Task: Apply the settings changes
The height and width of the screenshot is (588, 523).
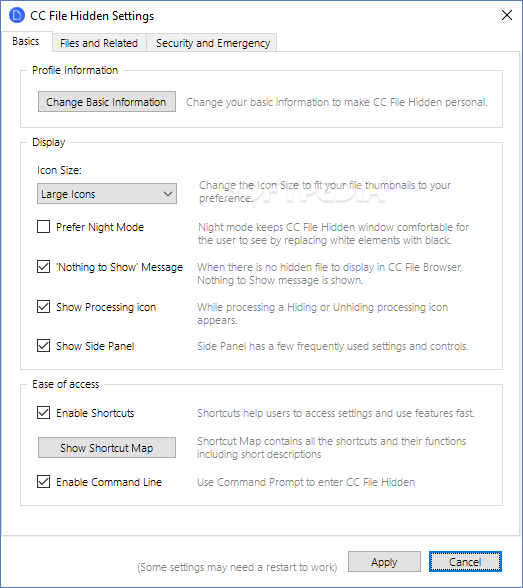Action: 384,562
